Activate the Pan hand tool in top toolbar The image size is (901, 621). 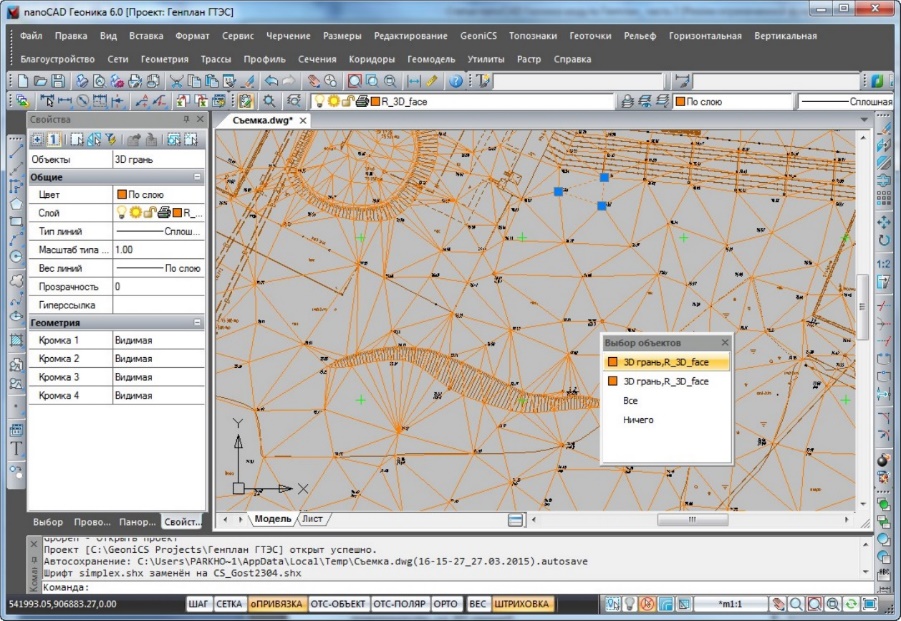point(313,81)
